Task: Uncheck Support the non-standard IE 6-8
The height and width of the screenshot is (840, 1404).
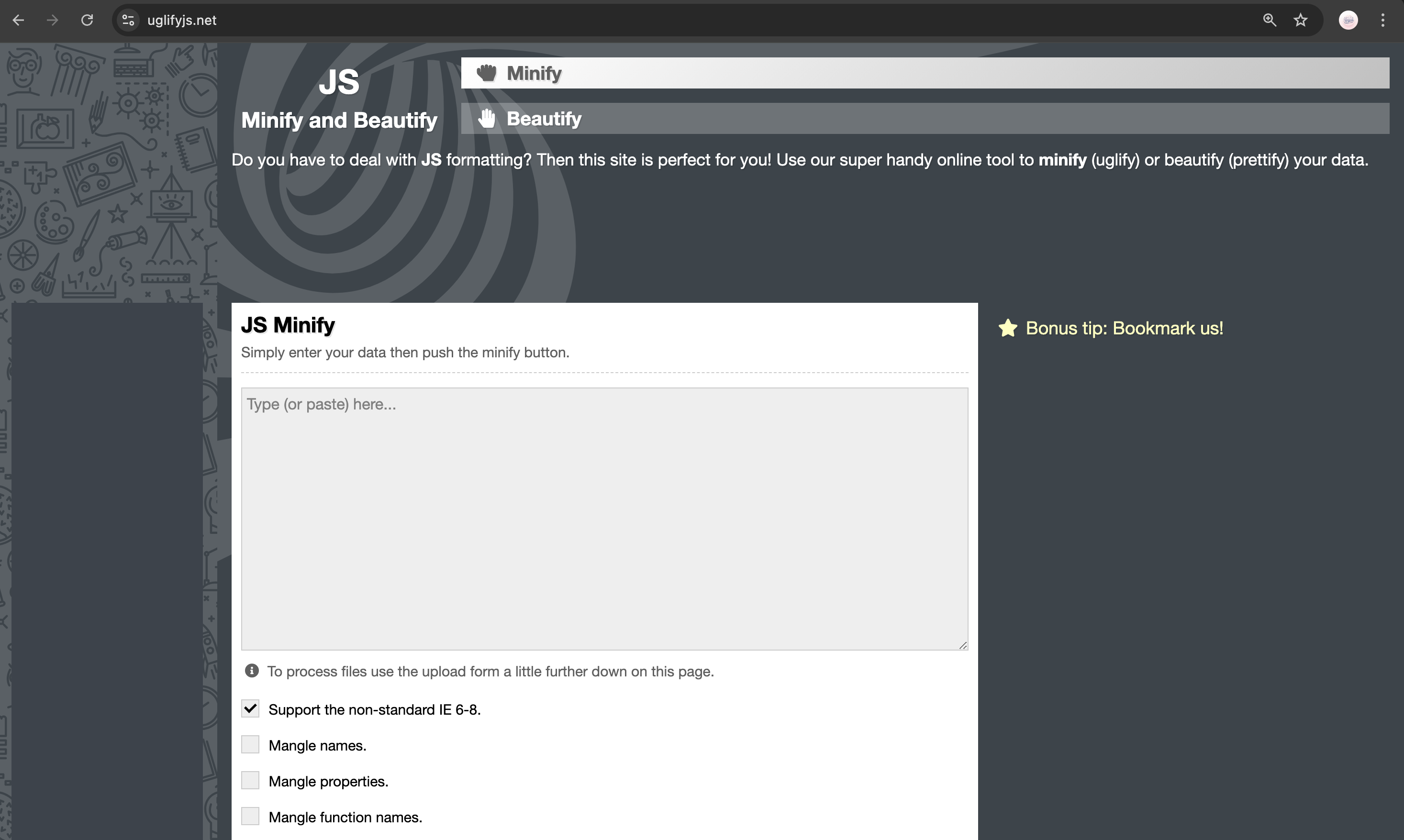Action: (250, 708)
